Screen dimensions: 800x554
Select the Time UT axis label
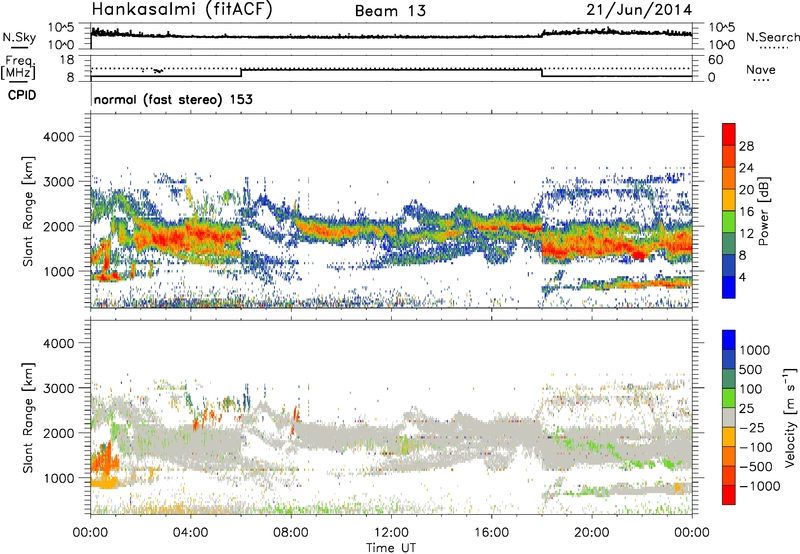tap(391, 548)
